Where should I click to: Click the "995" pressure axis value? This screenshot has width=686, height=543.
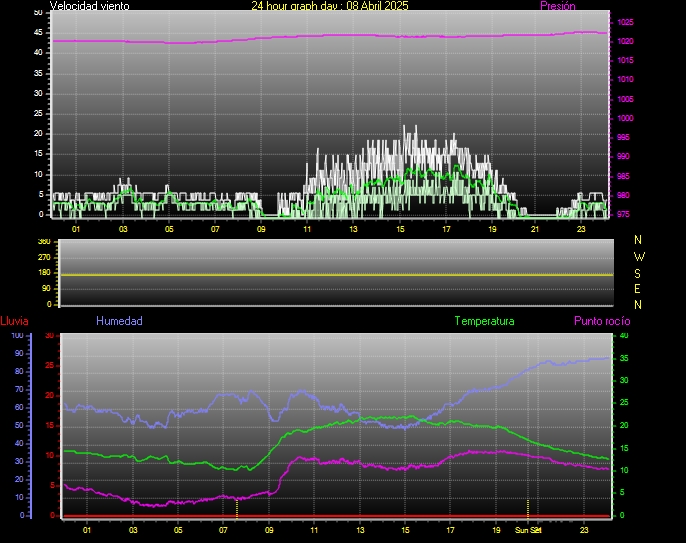(623, 137)
